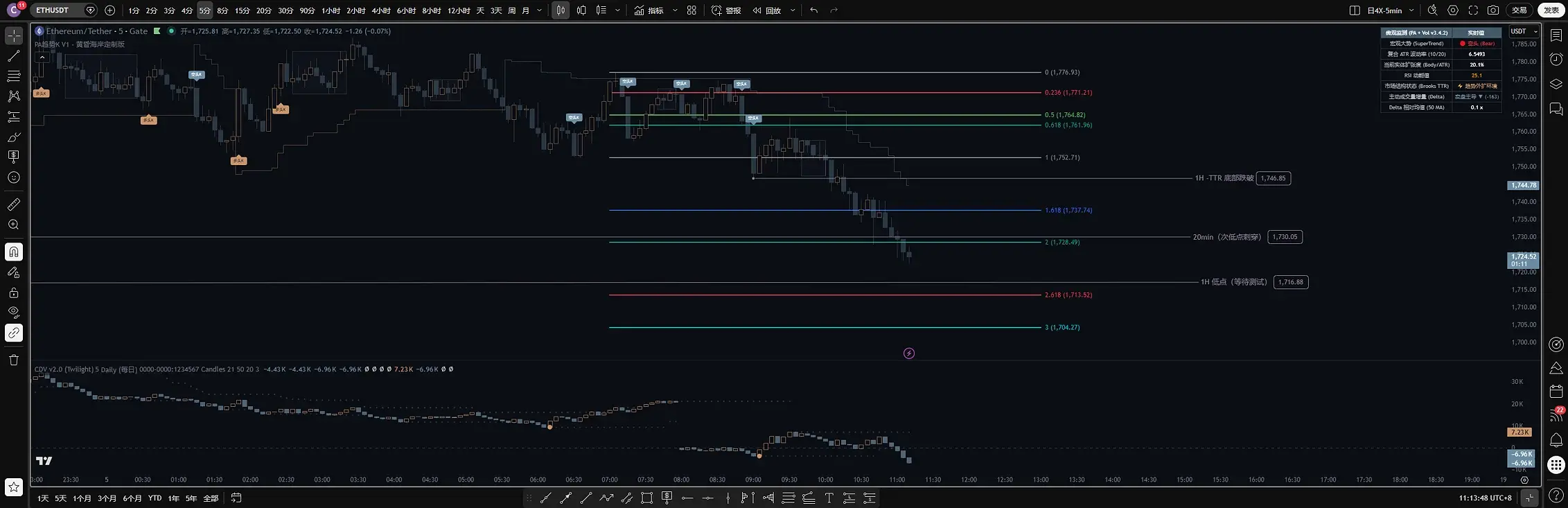Remove drawings with the trash icon
1568x508 pixels.
pos(14,360)
